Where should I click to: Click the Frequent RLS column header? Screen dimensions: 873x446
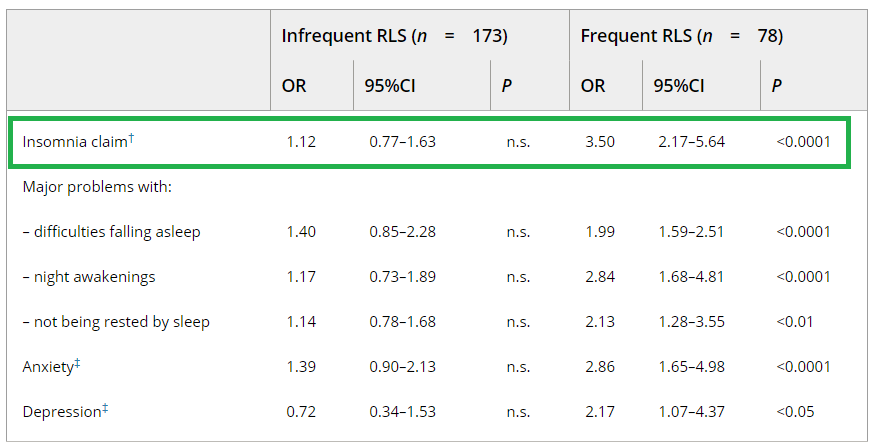681,36
